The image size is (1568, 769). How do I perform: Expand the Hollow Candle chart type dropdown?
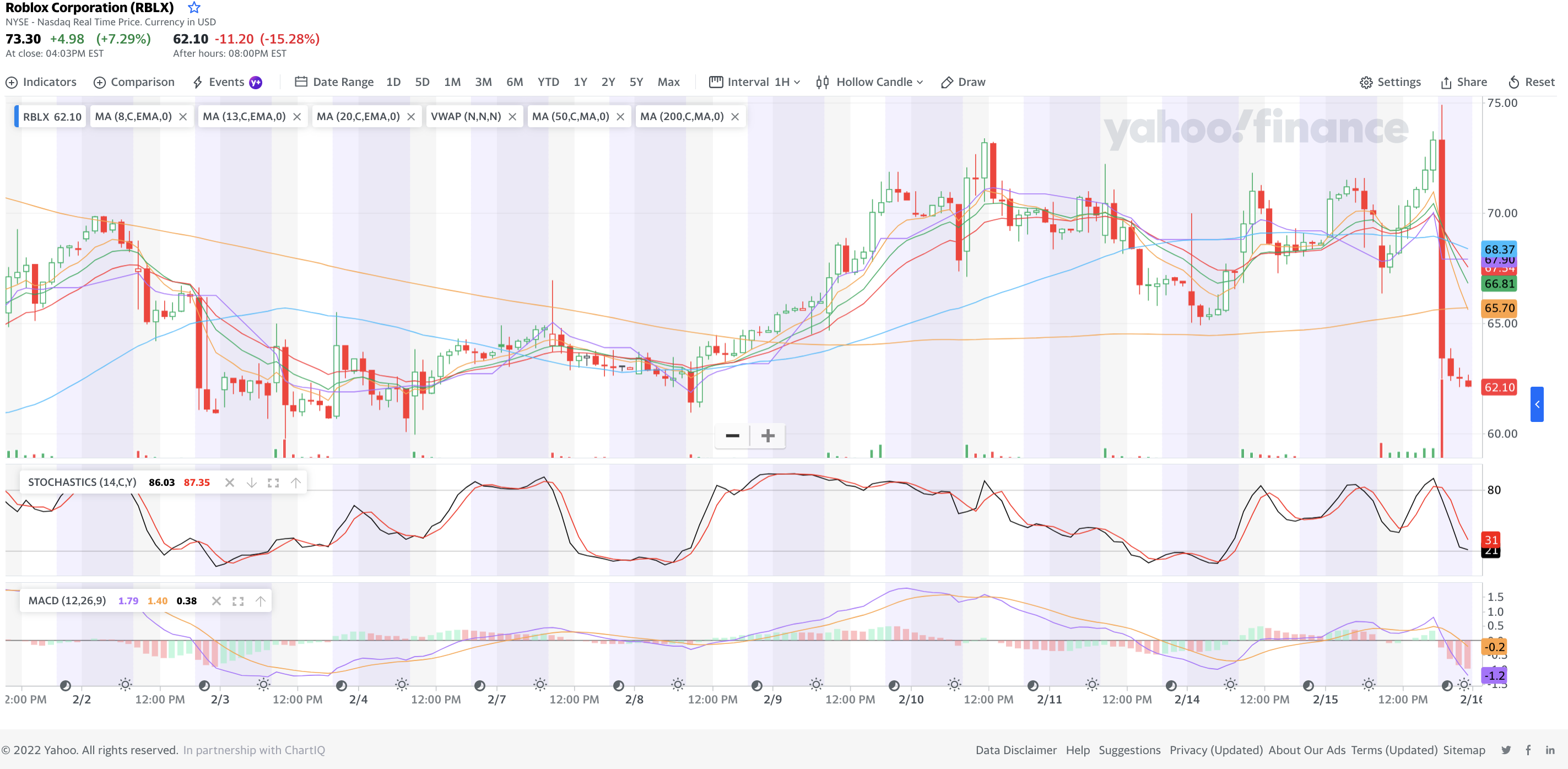pyautogui.click(x=870, y=82)
